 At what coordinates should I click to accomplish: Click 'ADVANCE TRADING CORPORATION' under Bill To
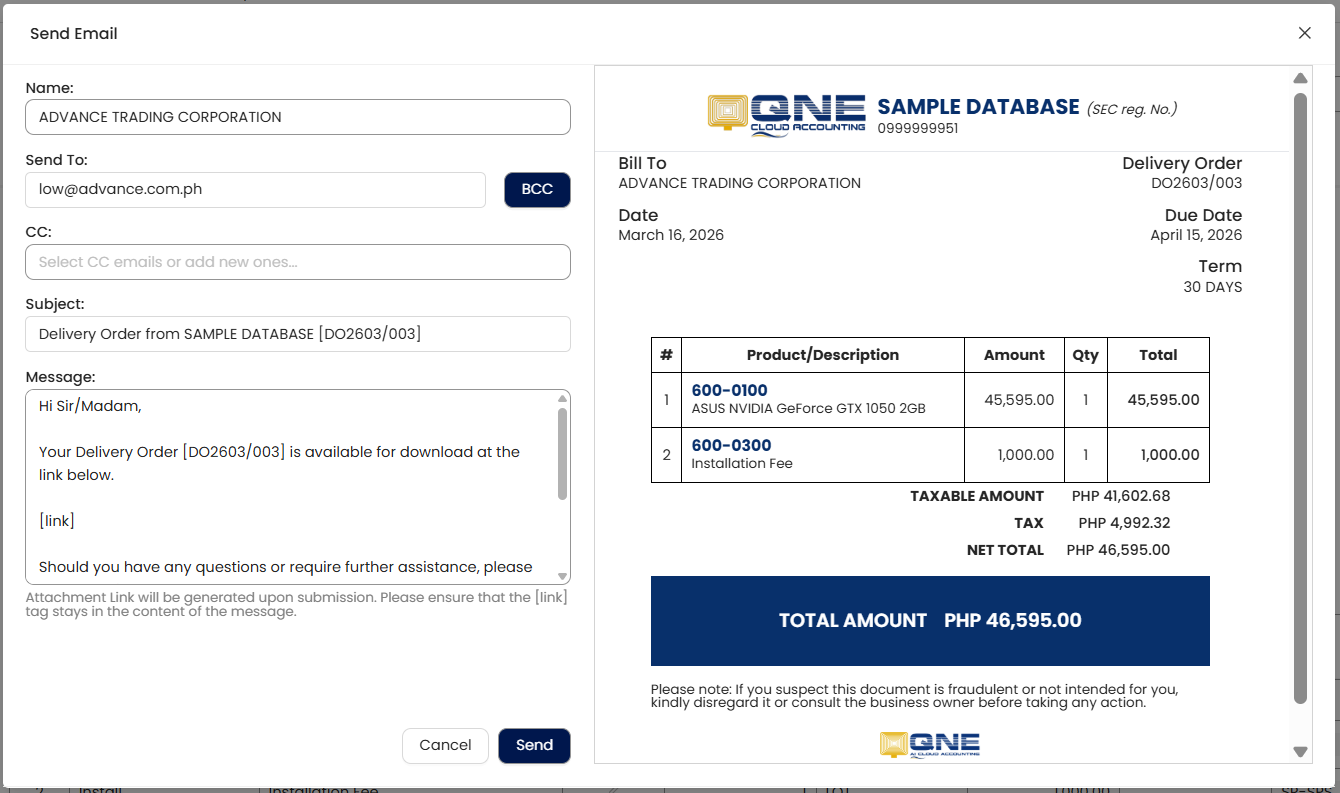740,183
